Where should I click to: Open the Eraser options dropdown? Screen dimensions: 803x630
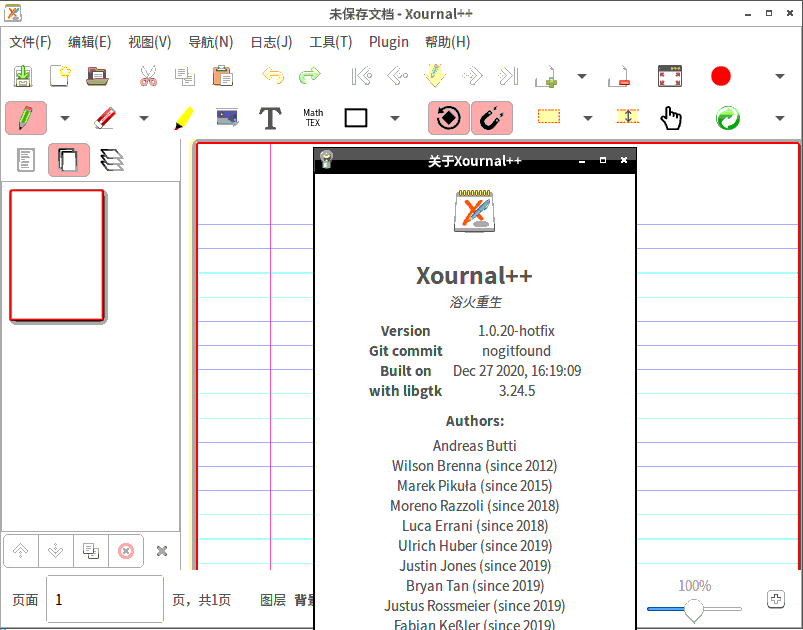pos(144,118)
